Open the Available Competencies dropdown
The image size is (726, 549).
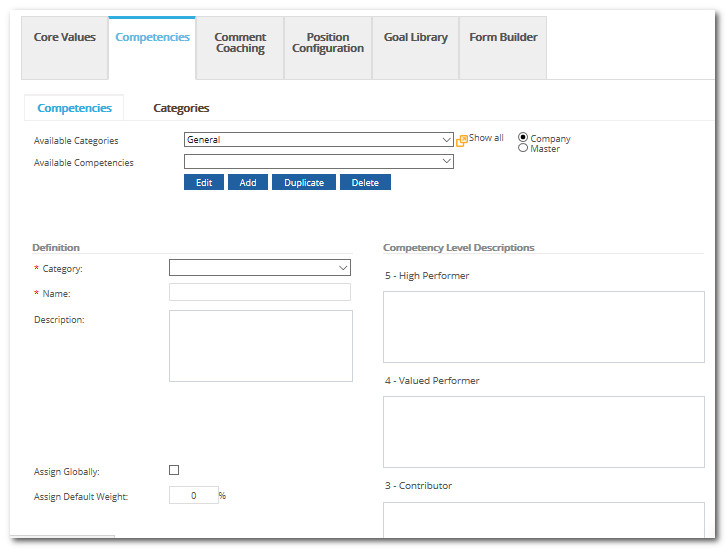pyautogui.click(x=319, y=161)
